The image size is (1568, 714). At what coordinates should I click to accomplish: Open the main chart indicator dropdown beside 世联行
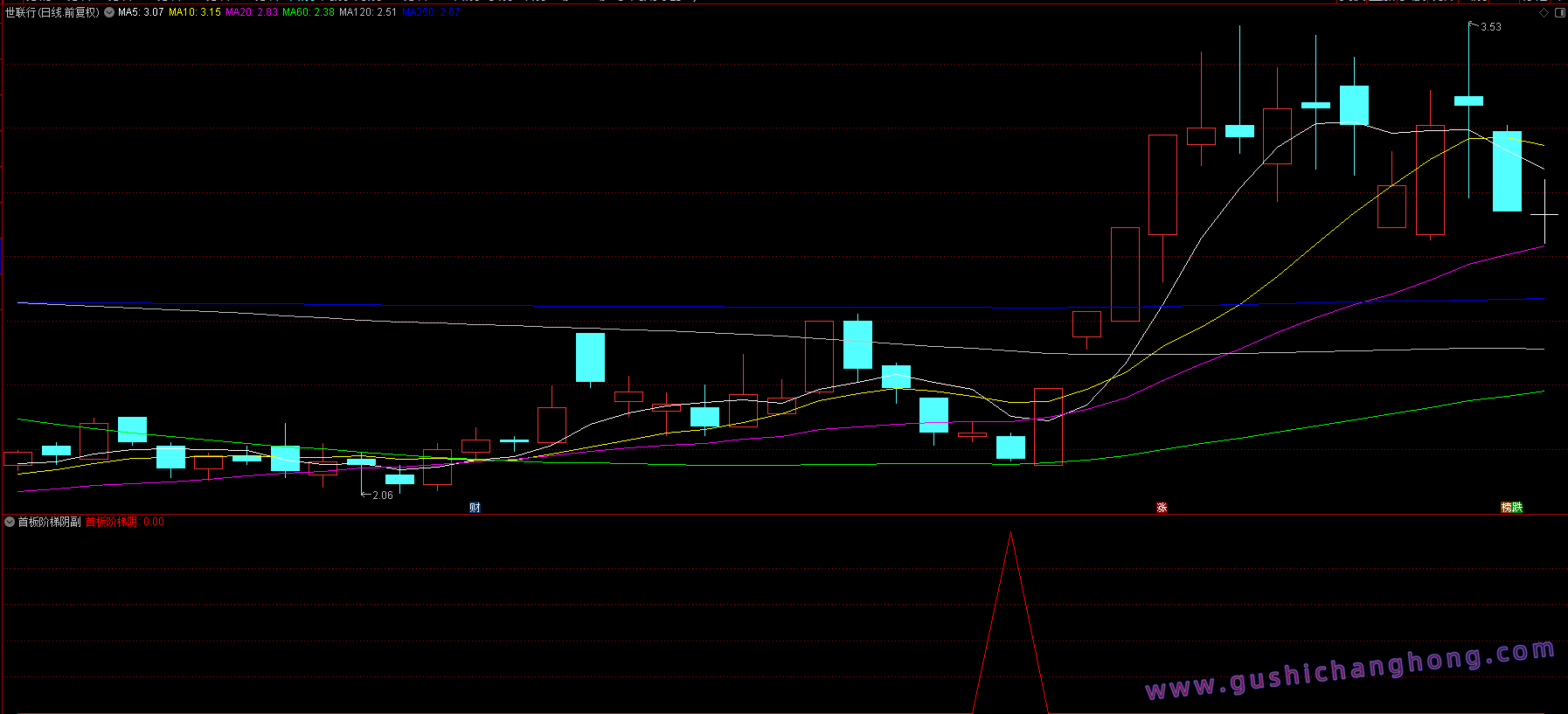(109, 12)
